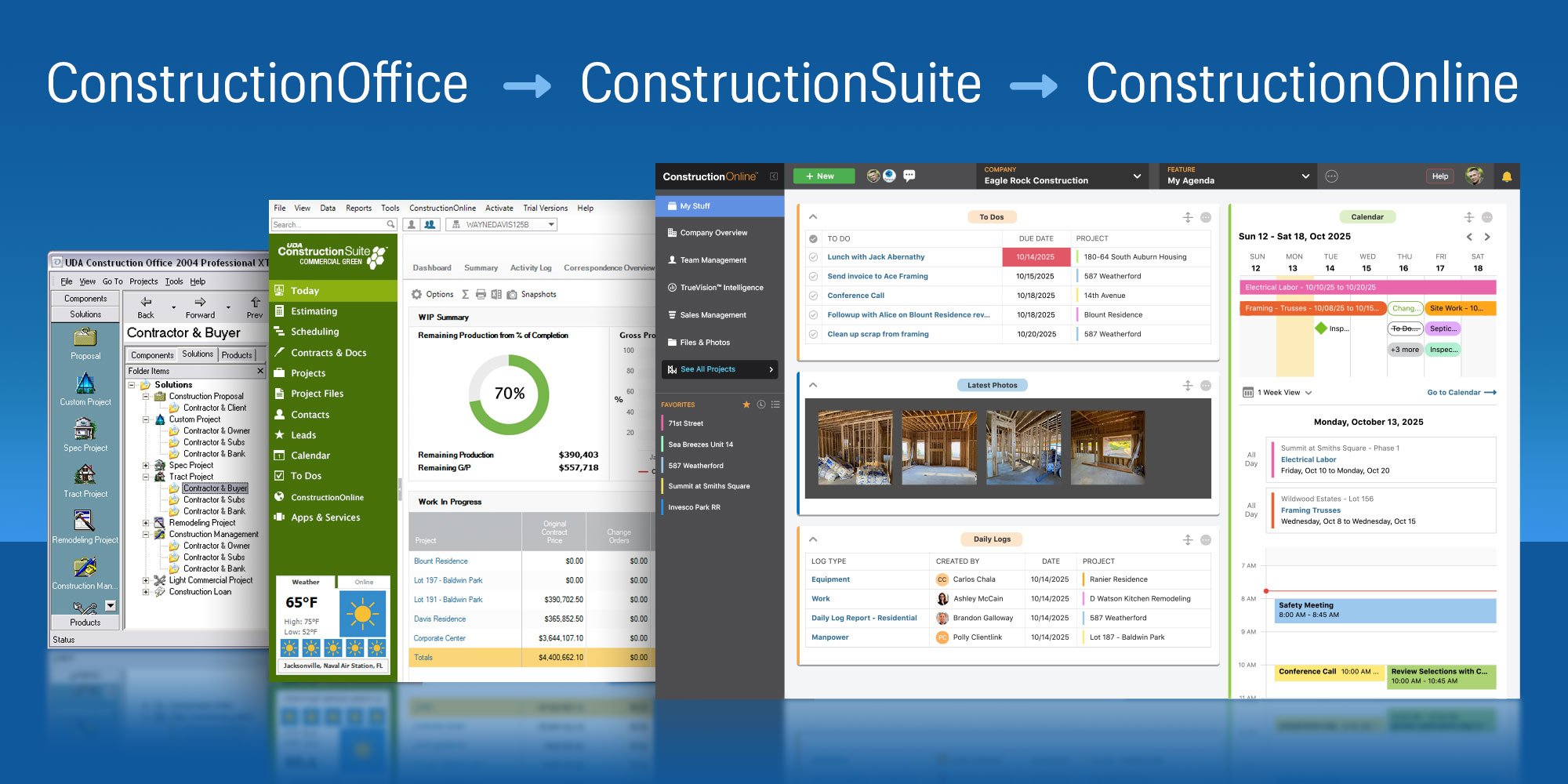Collapse the ConstructionOnline sidebar with the arrow icon
The height and width of the screenshot is (784, 1568).
[774, 176]
